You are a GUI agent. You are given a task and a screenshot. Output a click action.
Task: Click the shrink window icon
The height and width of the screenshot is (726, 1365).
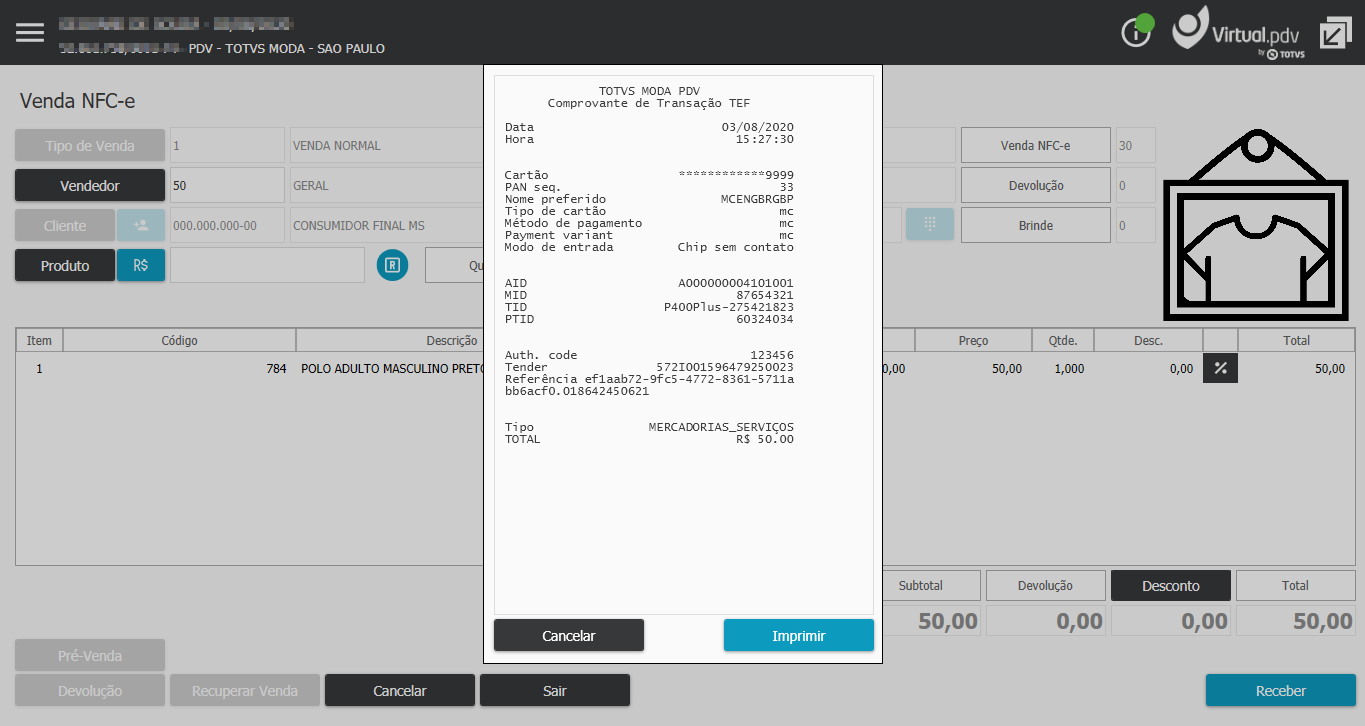pyautogui.click(x=1335, y=33)
